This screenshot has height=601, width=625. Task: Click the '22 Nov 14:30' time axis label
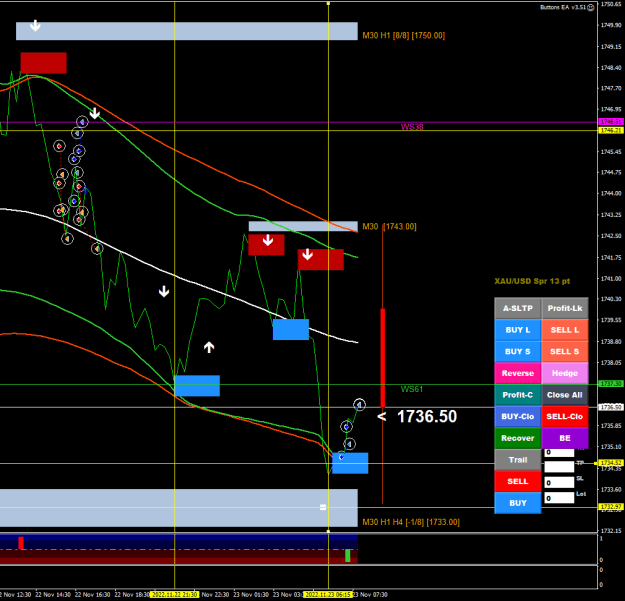pyautogui.click(x=53, y=595)
